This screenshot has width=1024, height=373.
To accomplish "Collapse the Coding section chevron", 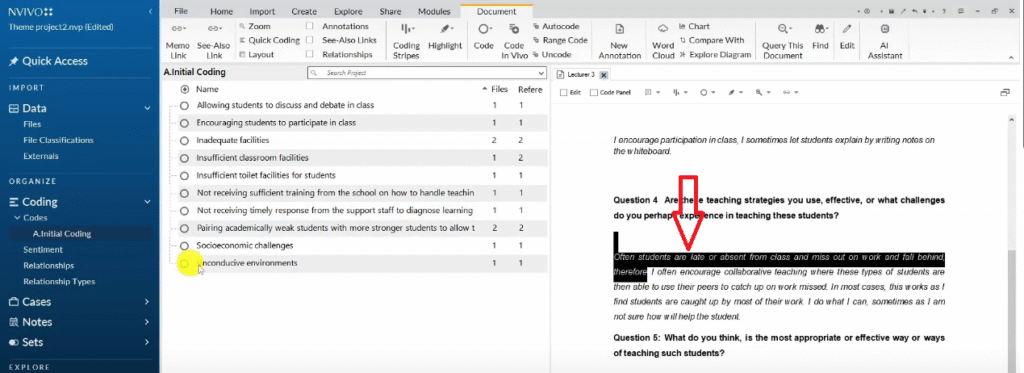I will (x=148, y=202).
